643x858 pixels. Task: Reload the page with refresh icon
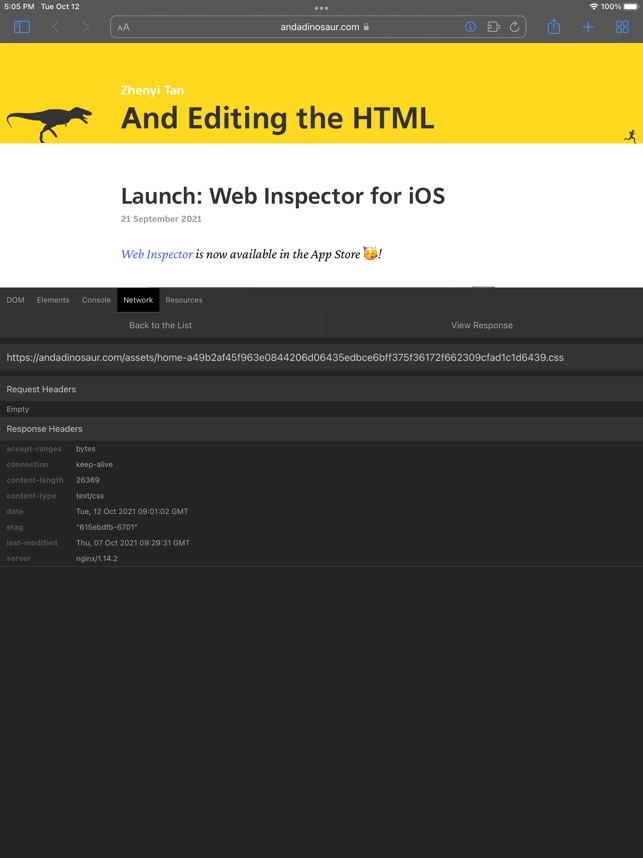coord(514,26)
